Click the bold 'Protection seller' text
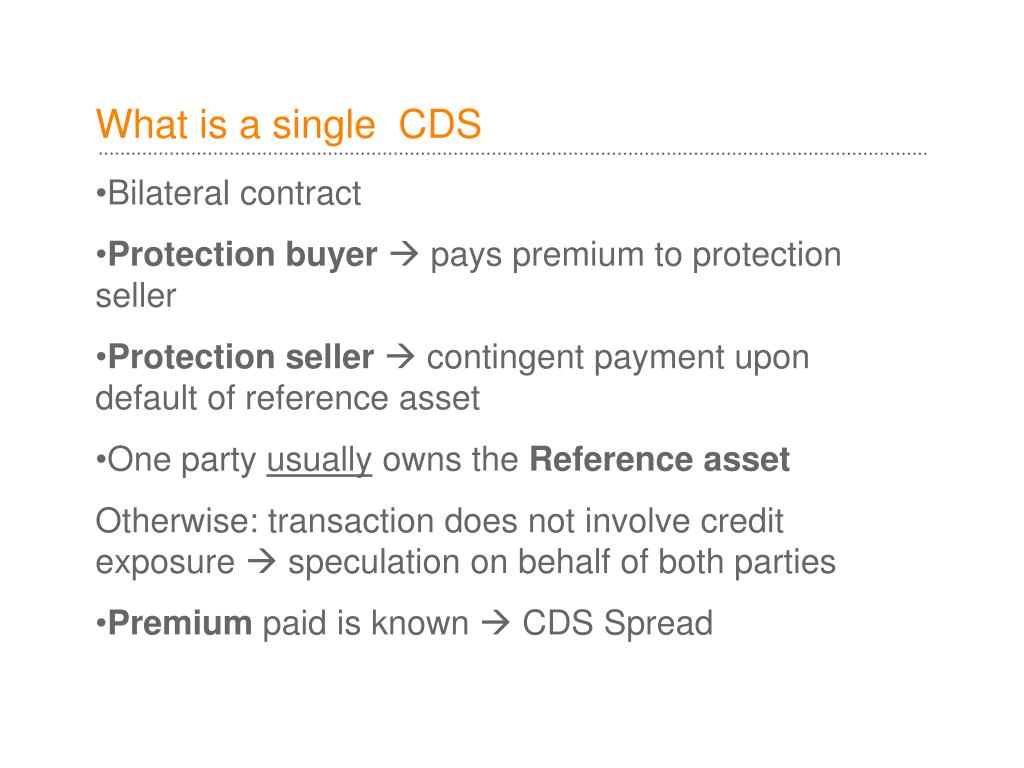Viewport: 1024px width, 768px height. click(240, 357)
